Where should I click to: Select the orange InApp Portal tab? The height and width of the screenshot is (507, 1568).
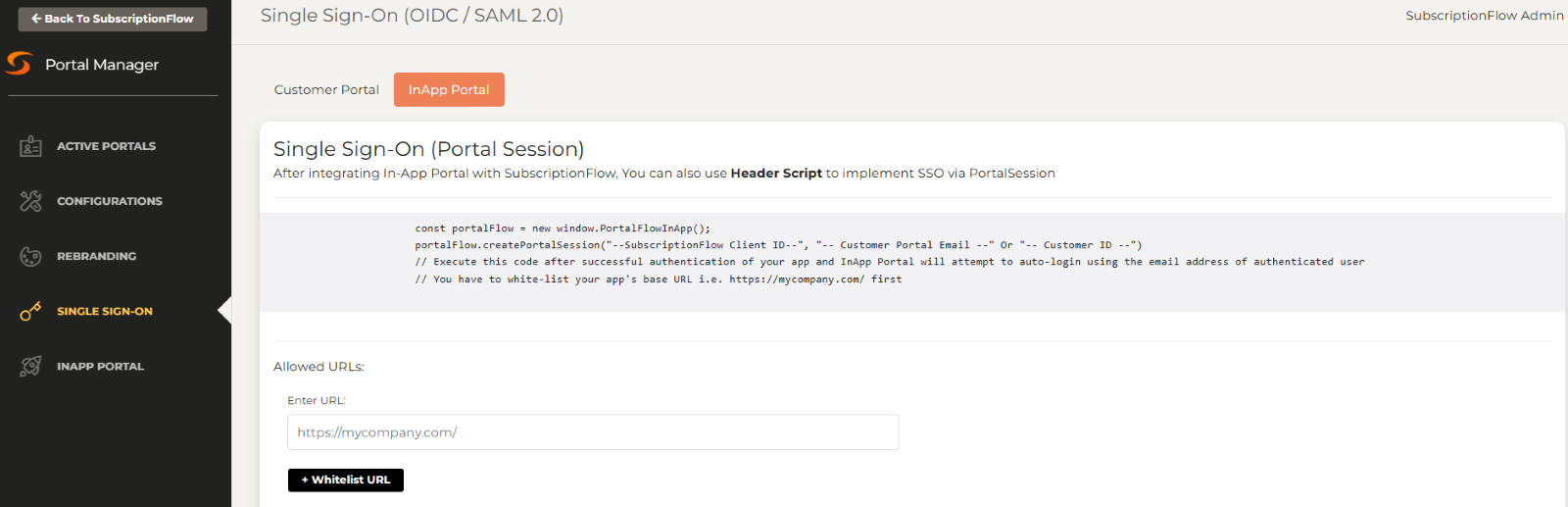tap(449, 89)
